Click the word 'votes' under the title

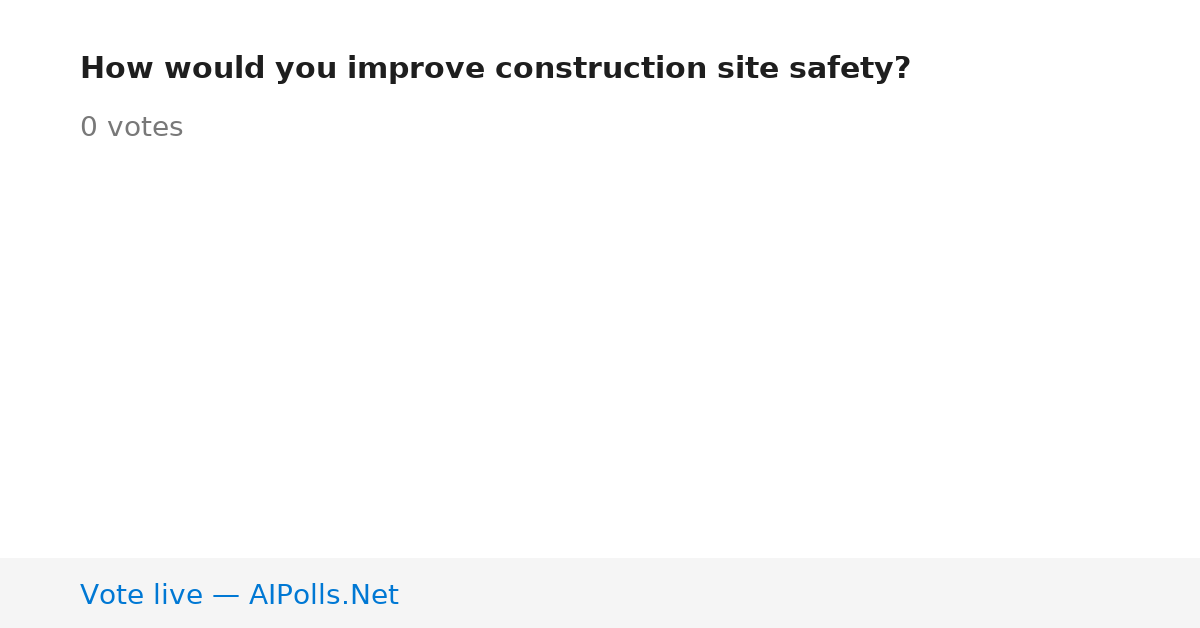(145, 128)
